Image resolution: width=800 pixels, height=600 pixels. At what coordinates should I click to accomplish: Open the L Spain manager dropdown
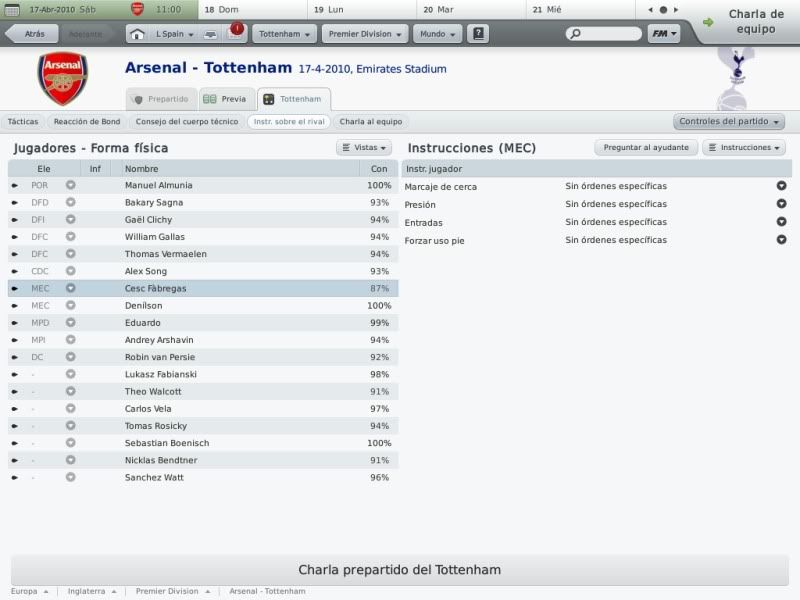(x=174, y=34)
